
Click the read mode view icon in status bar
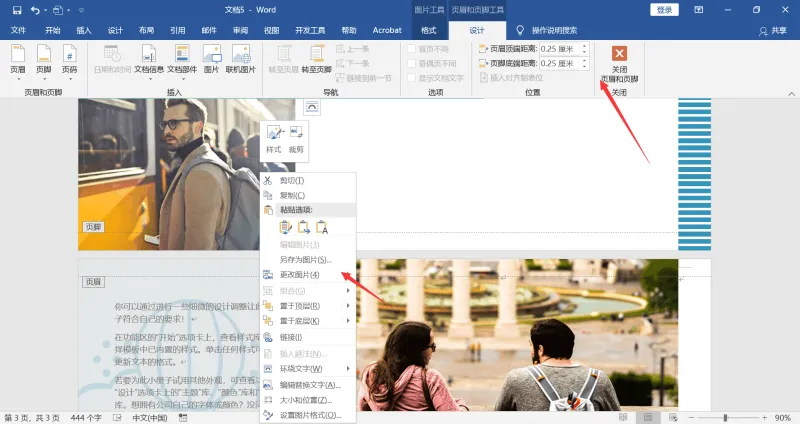623,417
